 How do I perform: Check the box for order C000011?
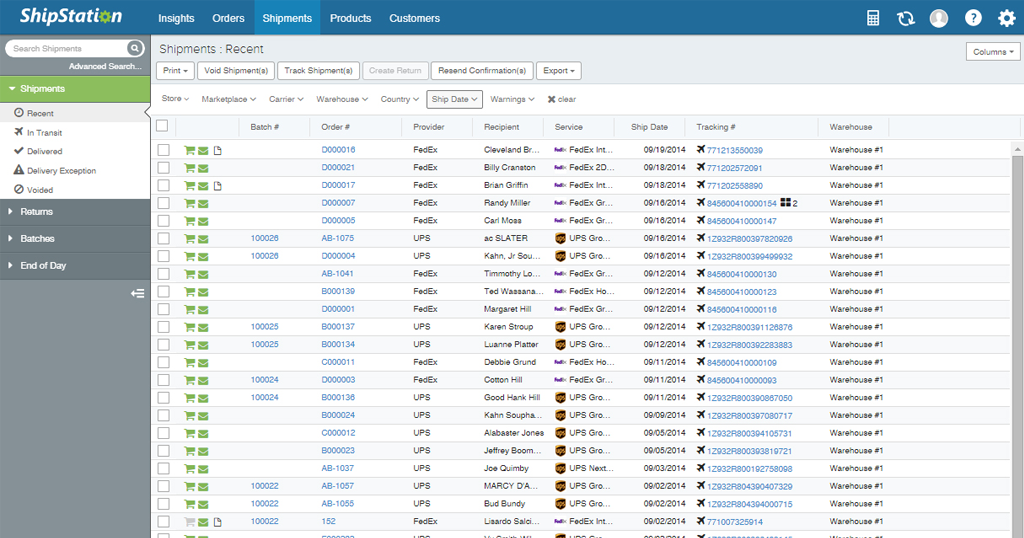pos(163,362)
